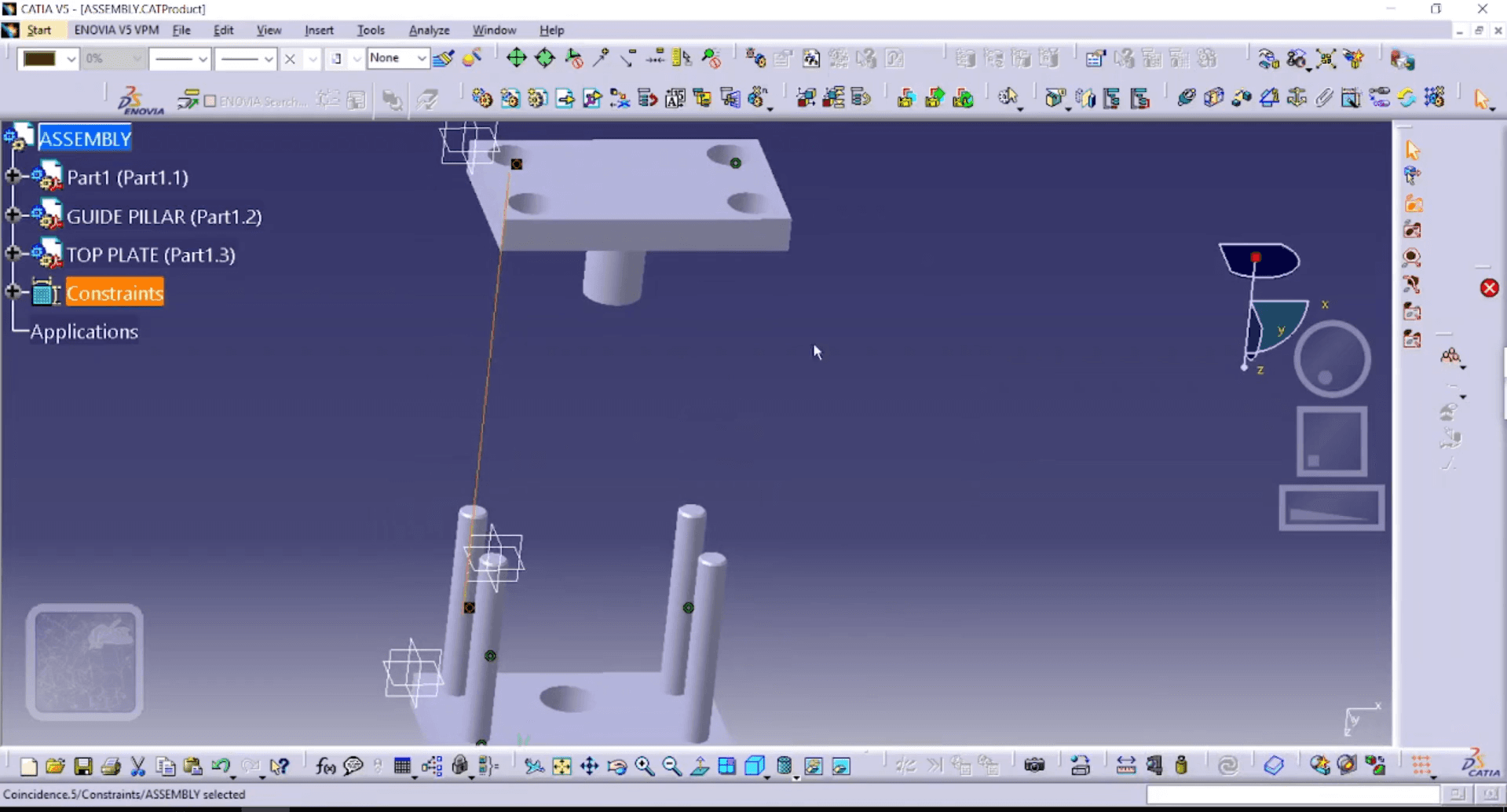Open the Analyze menu
The width and height of the screenshot is (1507, 812).
(428, 30)
